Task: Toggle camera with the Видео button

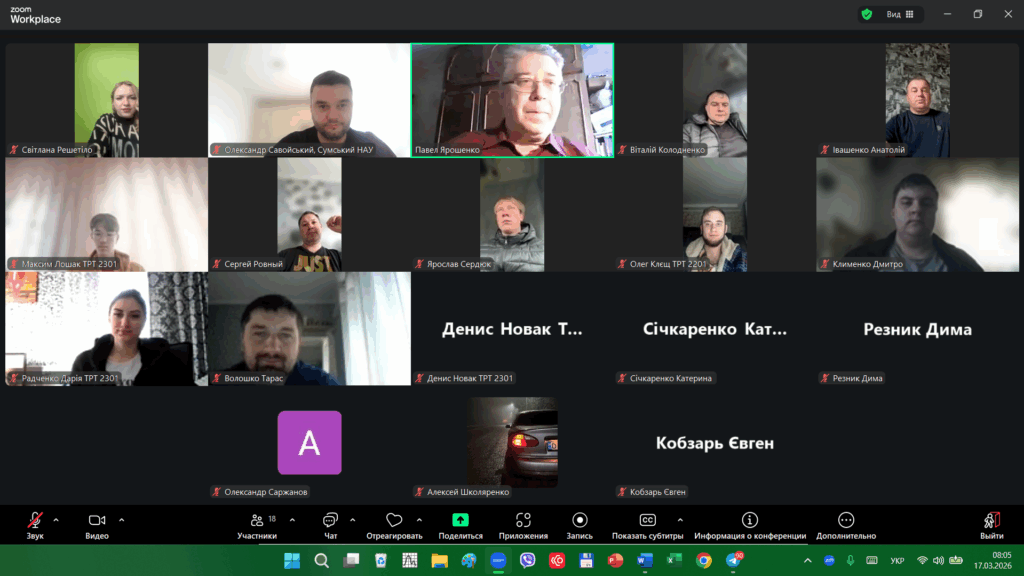Action: tap(97, 524)
